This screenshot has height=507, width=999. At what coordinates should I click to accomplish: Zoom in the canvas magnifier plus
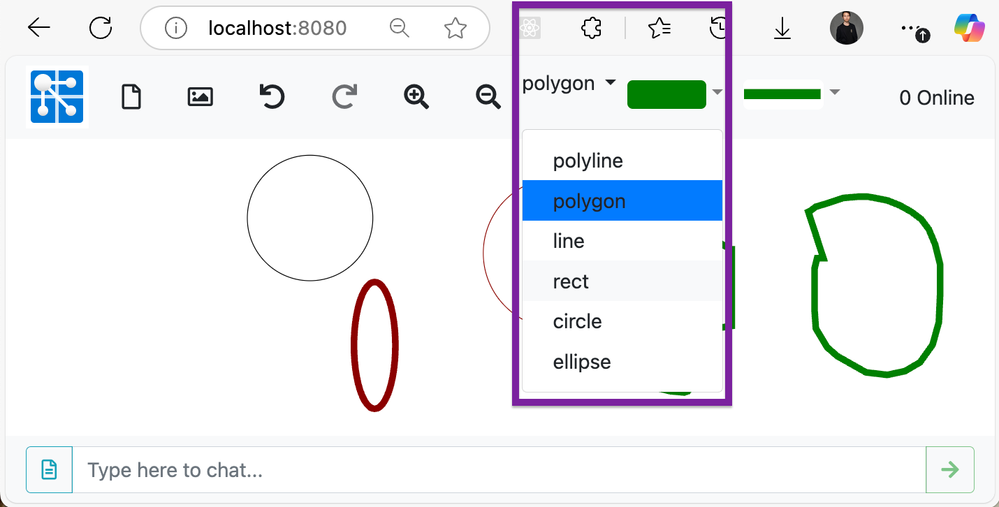point(416,97)
